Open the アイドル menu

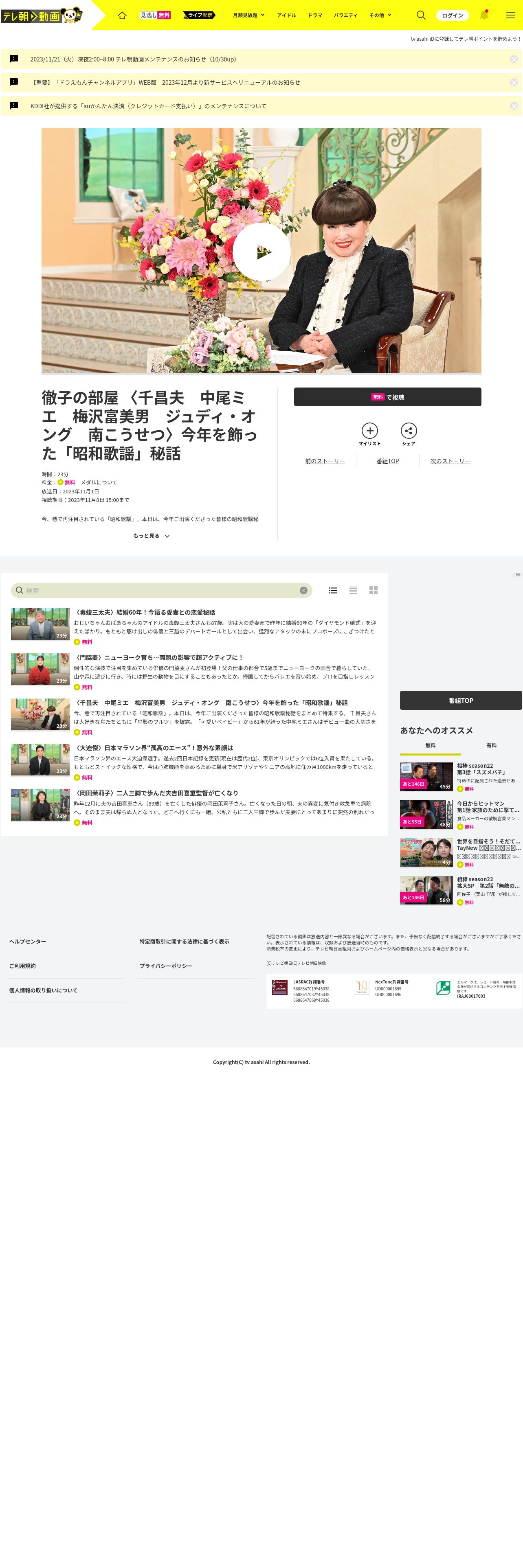point(286,15)
